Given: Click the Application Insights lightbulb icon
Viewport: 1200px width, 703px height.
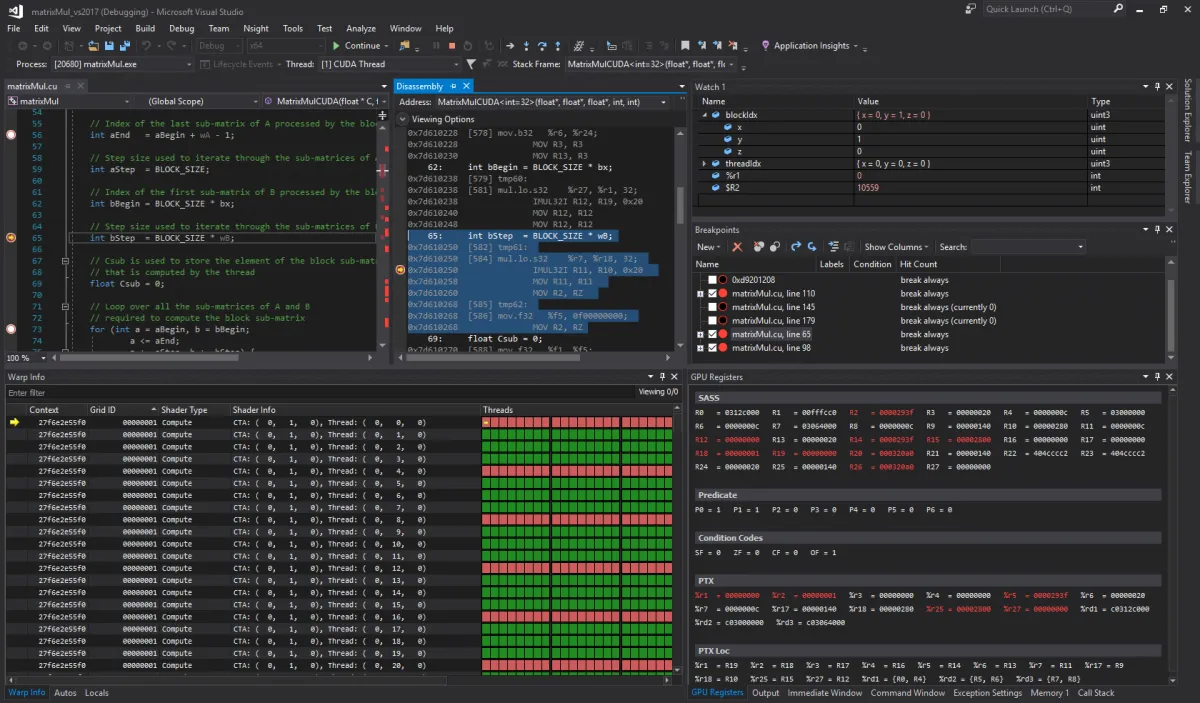Looking at the screenshot, I should (x=766, y=46).
